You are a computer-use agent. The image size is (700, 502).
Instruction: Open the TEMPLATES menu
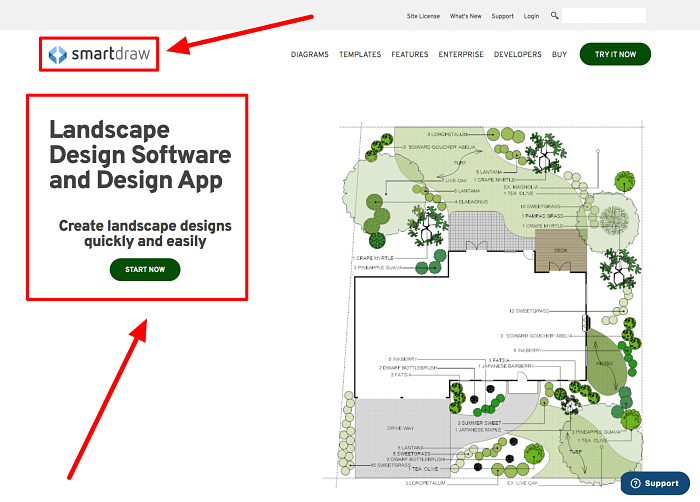(x=360, y=54)
